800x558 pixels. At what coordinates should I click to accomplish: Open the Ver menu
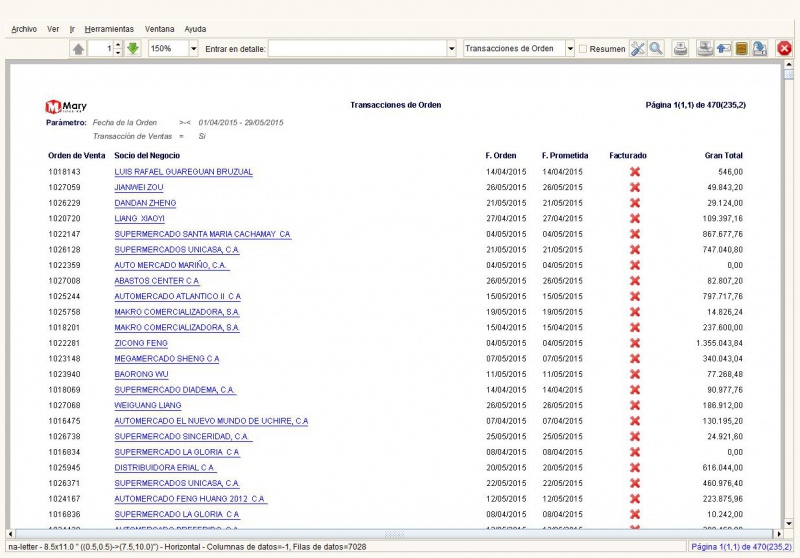(x=53, y=29)
